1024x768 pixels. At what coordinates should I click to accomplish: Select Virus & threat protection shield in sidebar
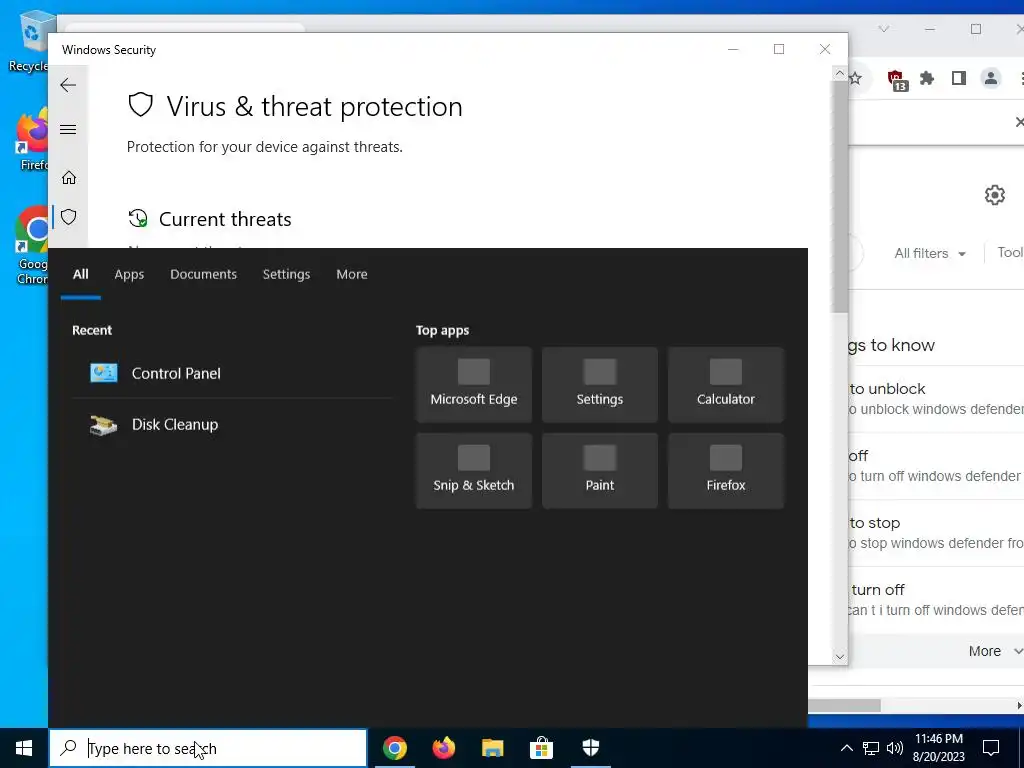69,217
